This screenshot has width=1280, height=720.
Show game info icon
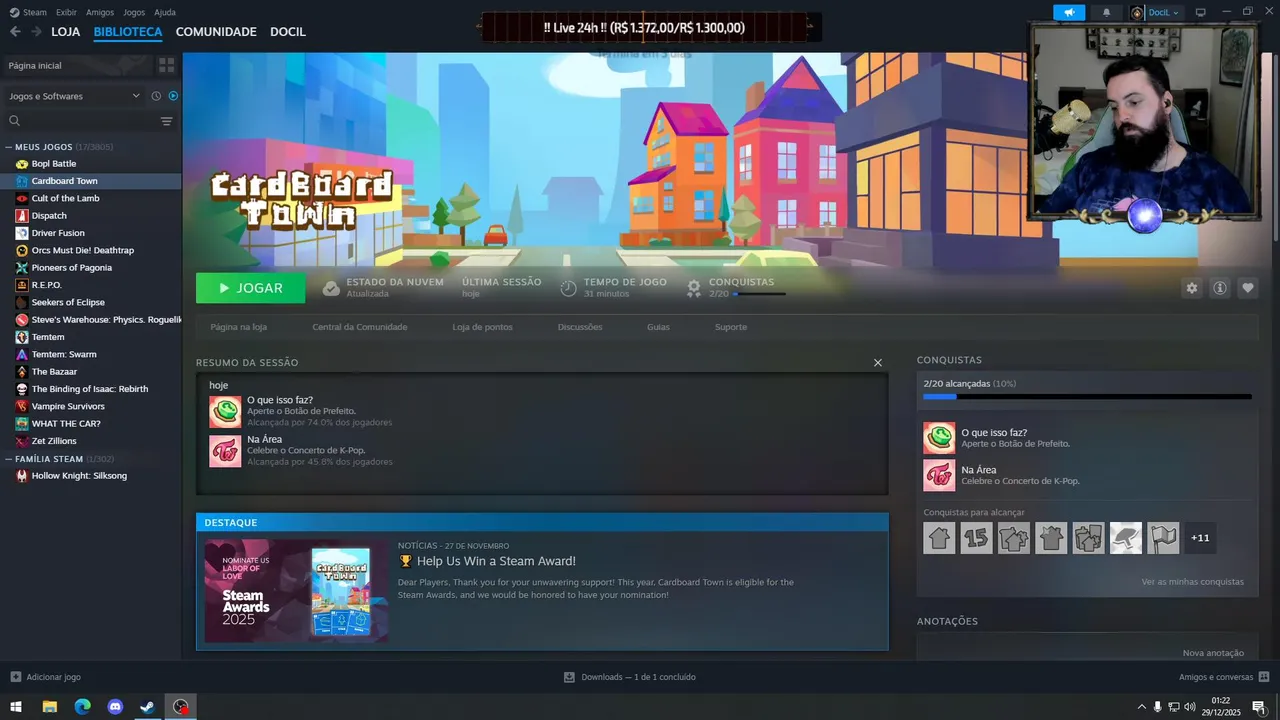pos(1220,288)
